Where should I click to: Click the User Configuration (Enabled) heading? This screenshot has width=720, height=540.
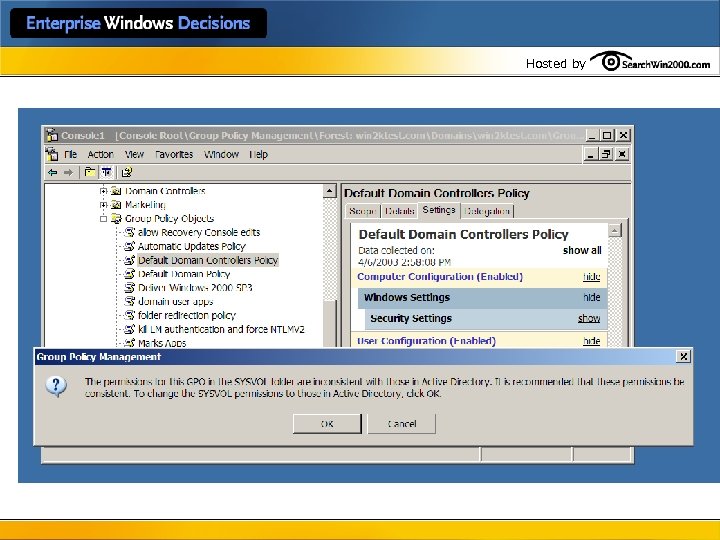tap(426, 341)
